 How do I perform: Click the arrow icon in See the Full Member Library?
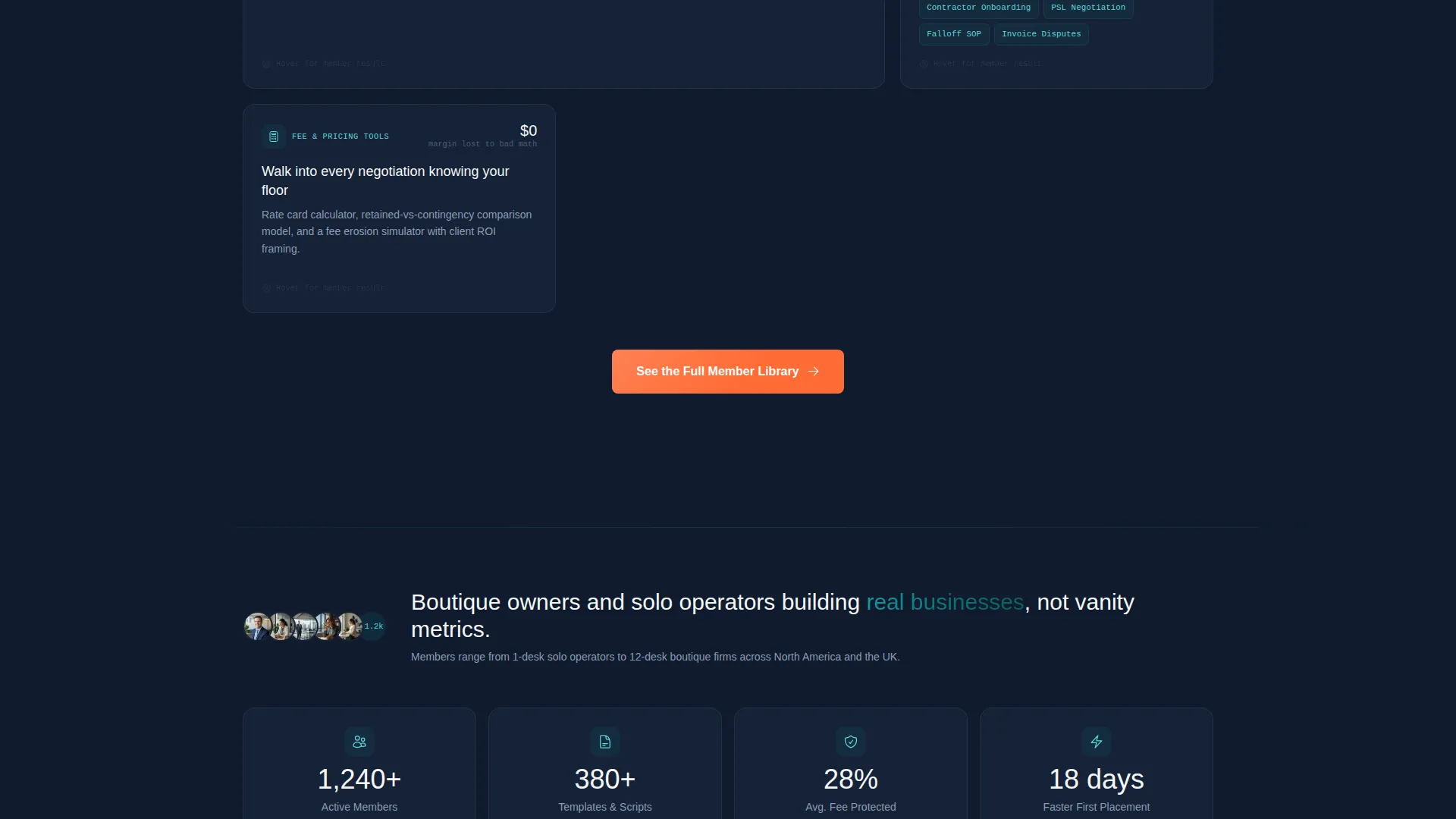tap(814, 372)
